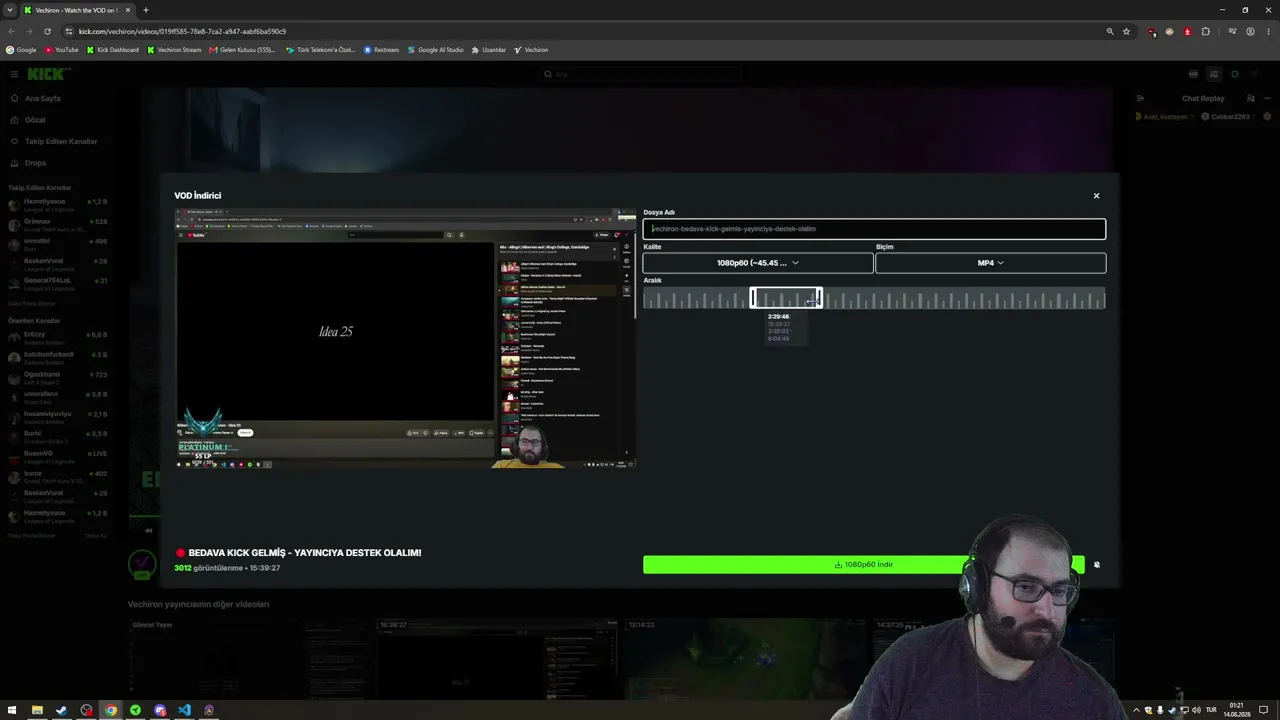The image size is (1280, 720).
Task: Go forward in browser history
Action: pos(29,31)
